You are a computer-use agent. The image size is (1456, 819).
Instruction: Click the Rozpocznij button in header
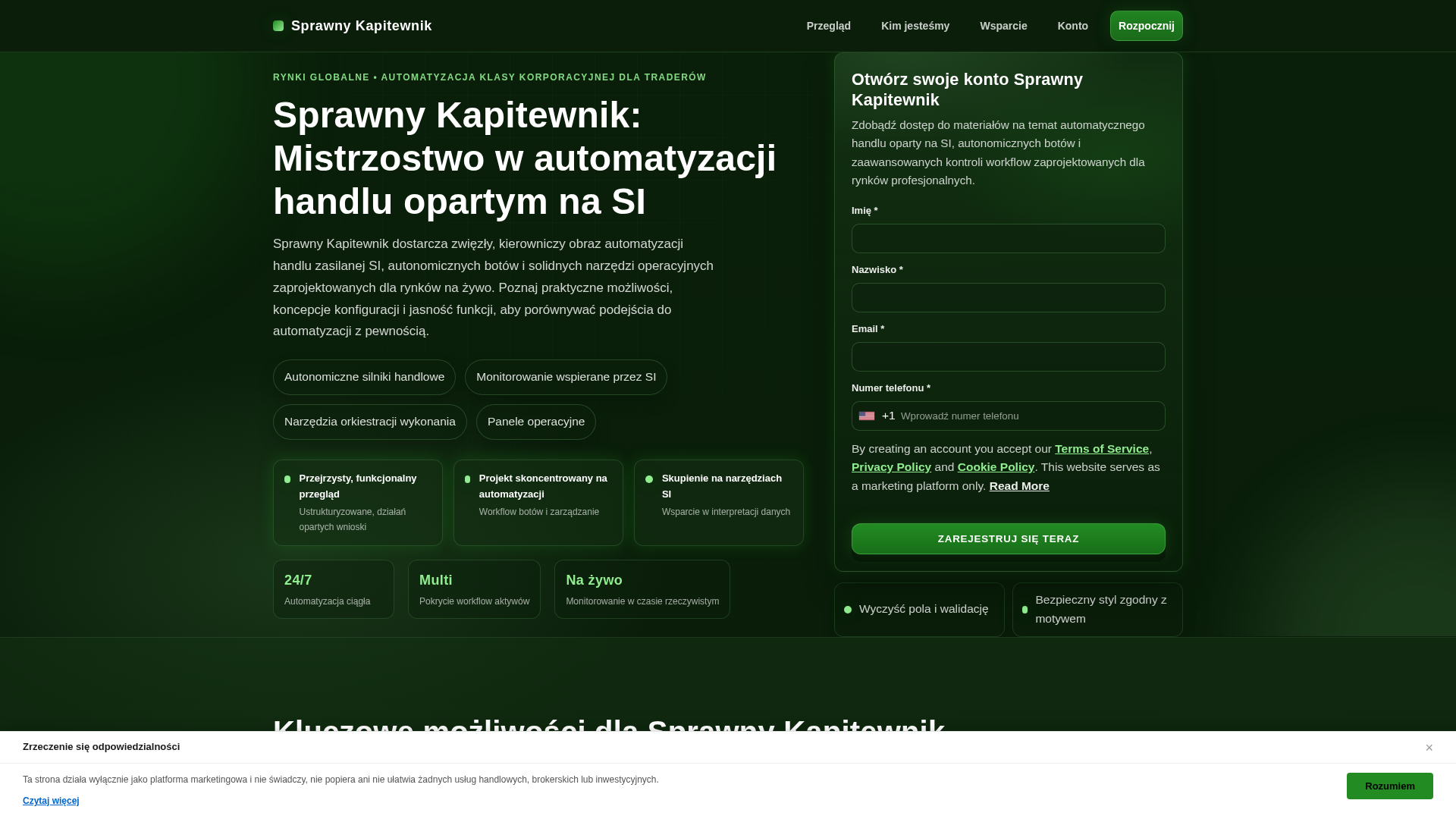[1146, 26]
